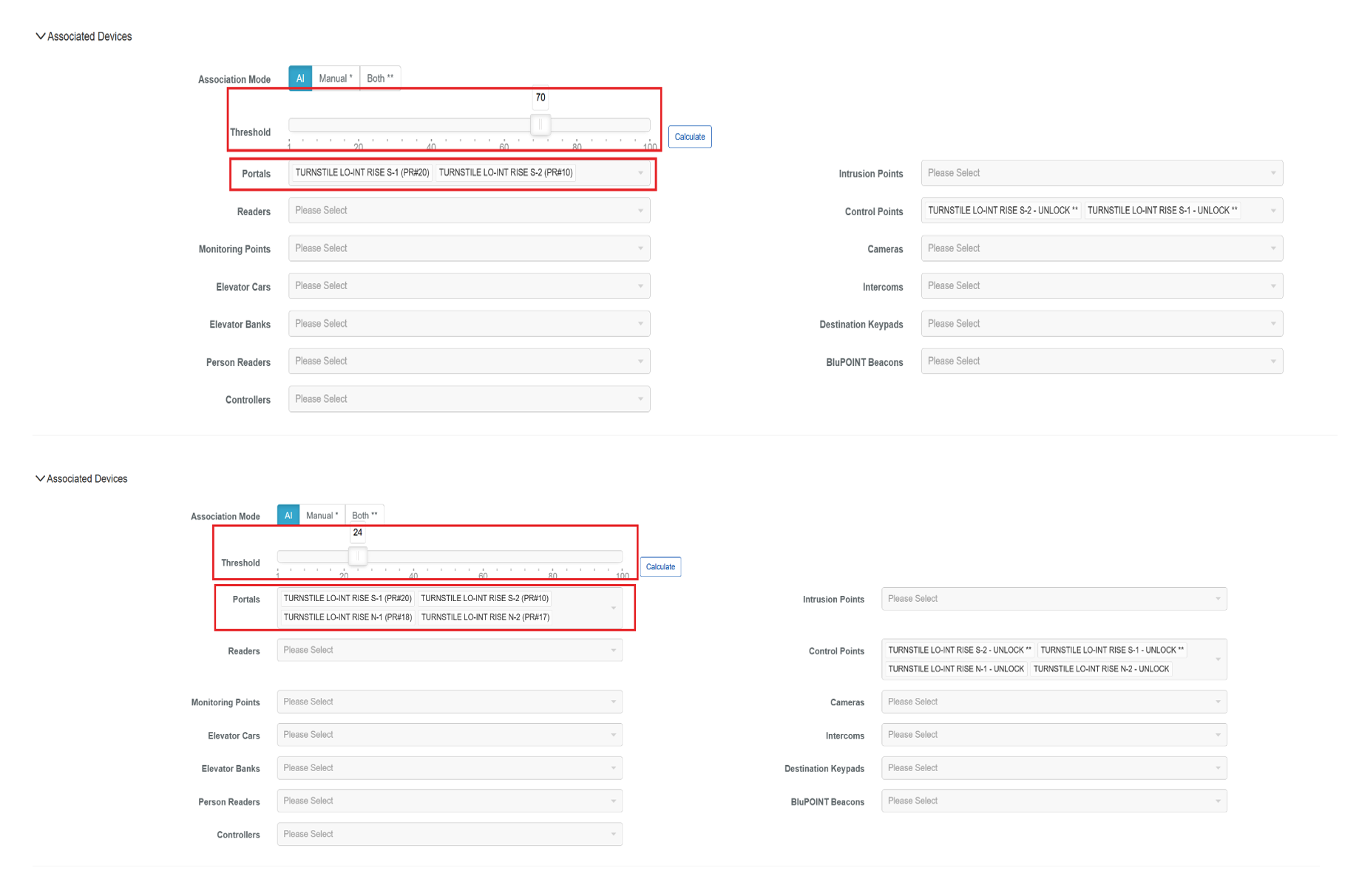Open the Controllers dropdown
Screen dimensions: 1359x896
[470, 398]
